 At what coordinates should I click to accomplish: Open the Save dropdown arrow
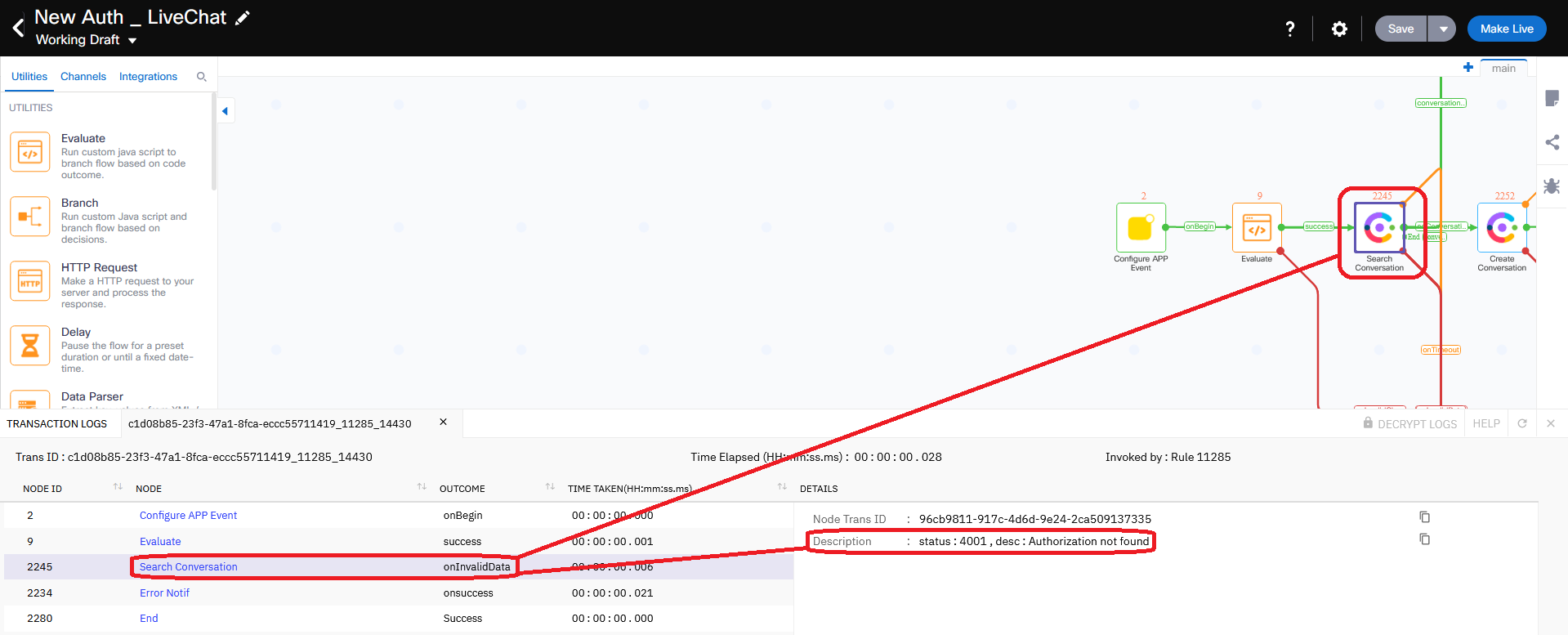click(x=1443, y=29)
